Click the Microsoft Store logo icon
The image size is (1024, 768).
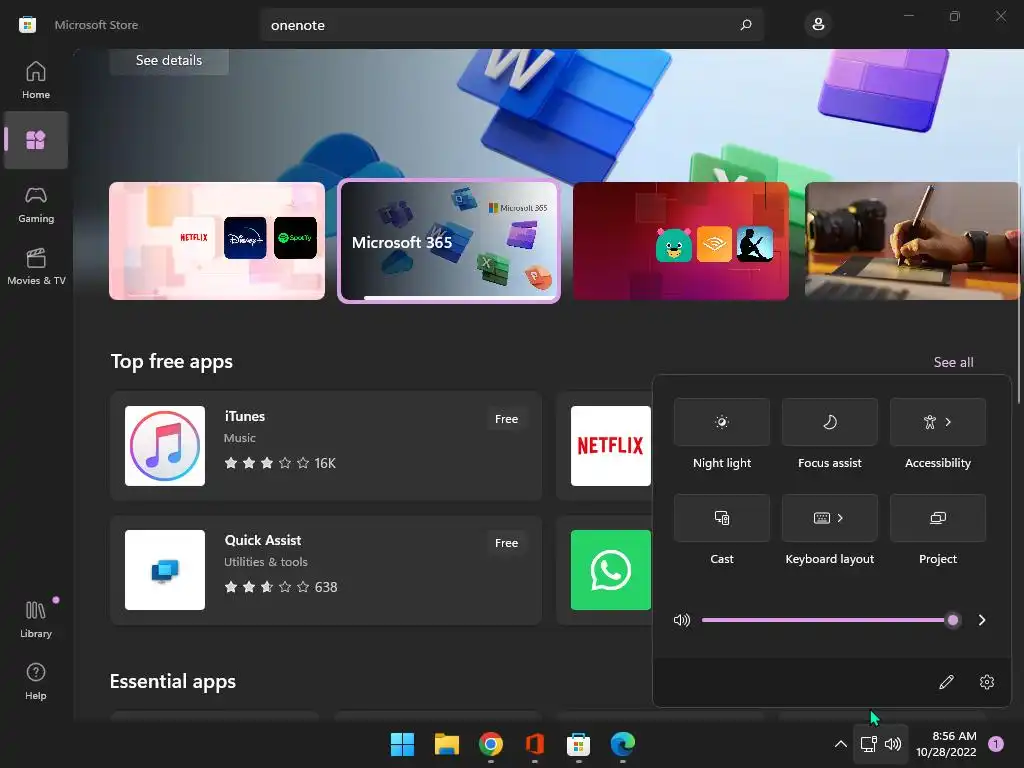point(27,25)
